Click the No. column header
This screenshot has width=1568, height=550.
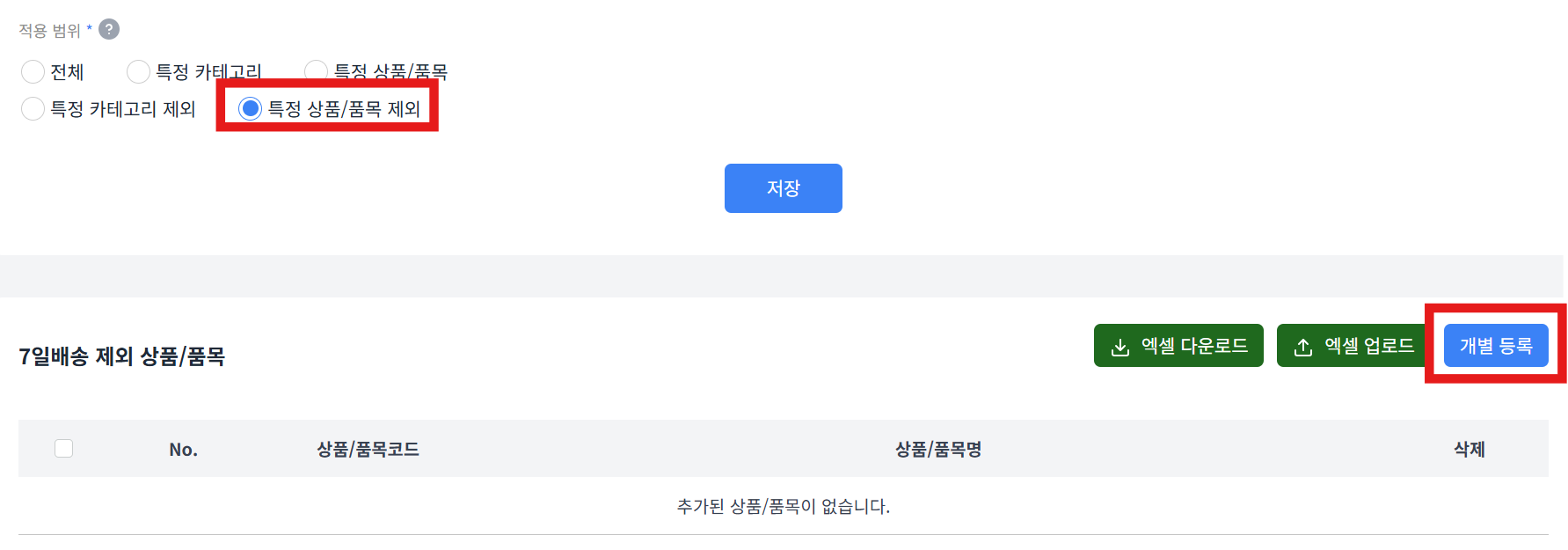tap(183, 450)
